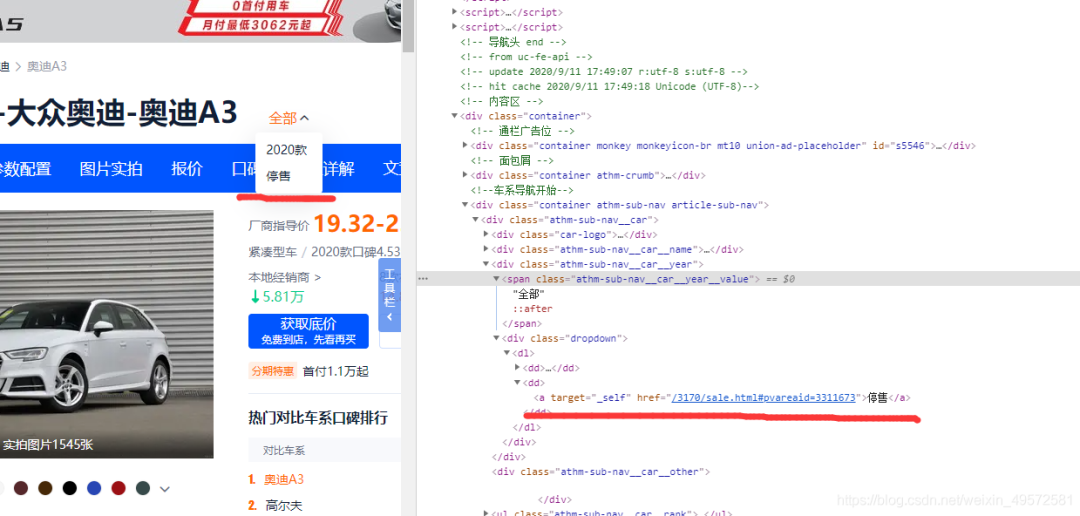Expand more colors with the chevron arrow

pos(165,489)
